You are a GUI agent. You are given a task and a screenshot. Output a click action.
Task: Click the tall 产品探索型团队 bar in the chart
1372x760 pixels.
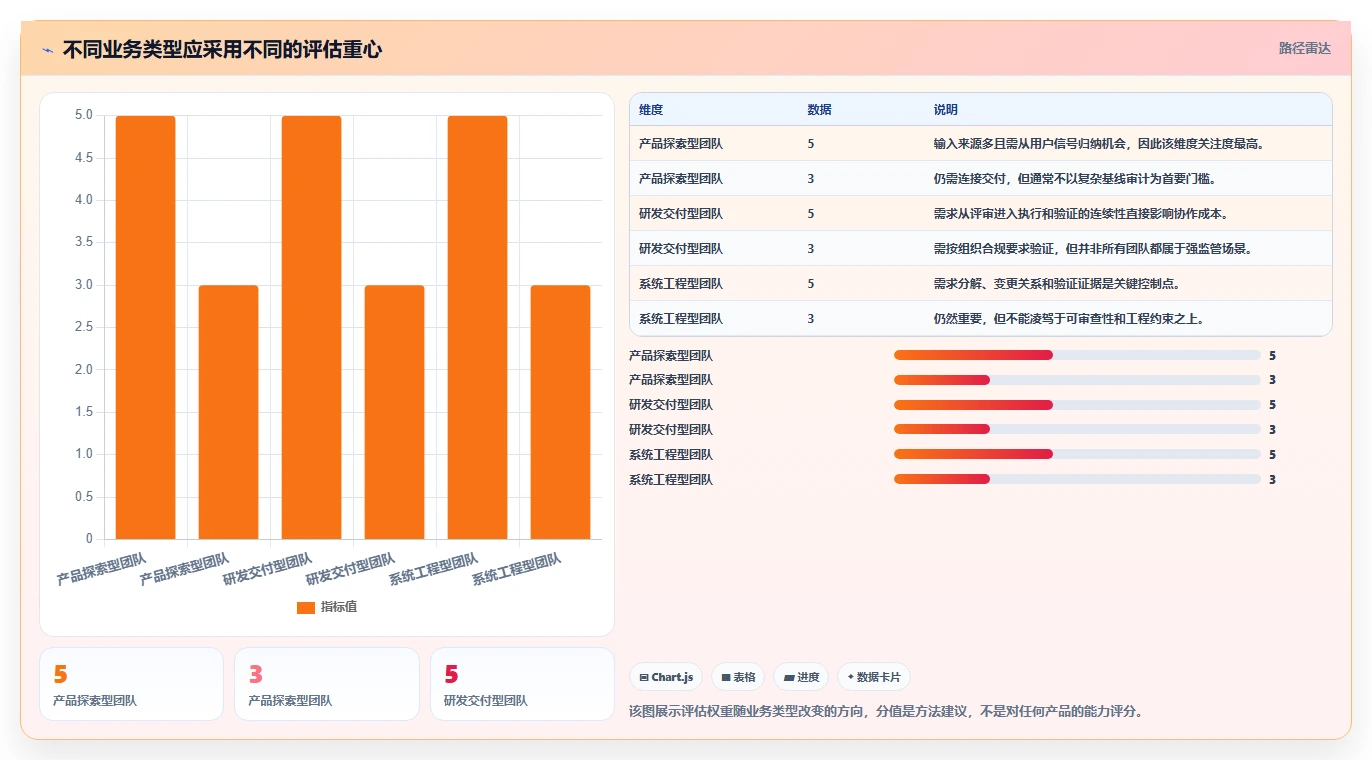click(x=145, y=327)
